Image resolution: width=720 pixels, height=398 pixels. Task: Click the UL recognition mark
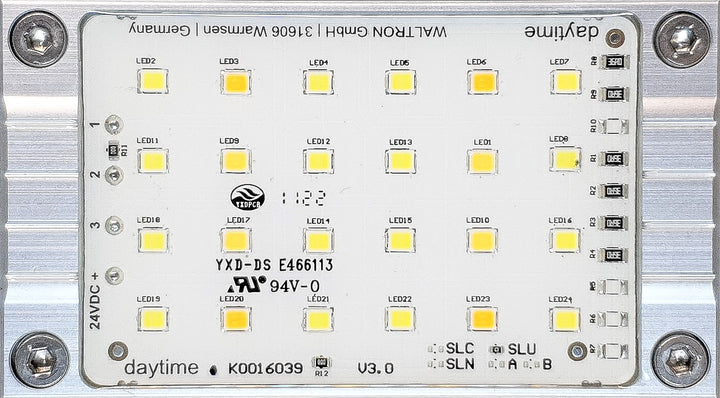click(x=247, y=284)
